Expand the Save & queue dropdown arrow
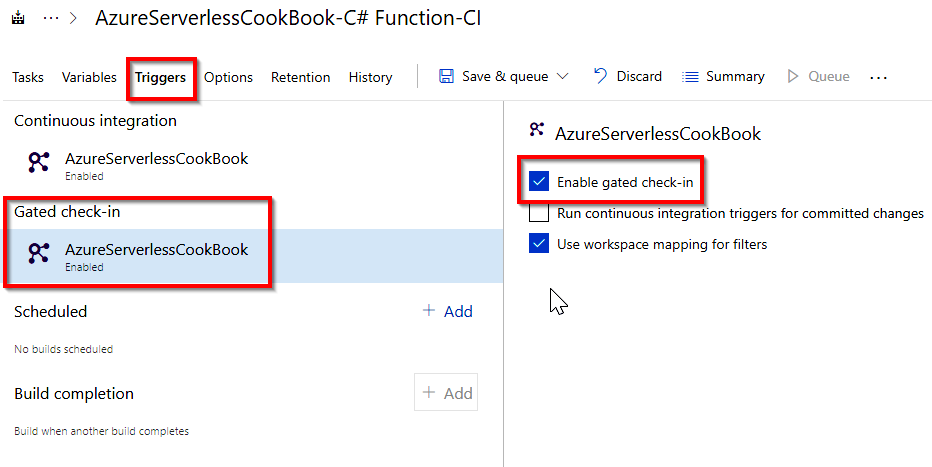 562,77
